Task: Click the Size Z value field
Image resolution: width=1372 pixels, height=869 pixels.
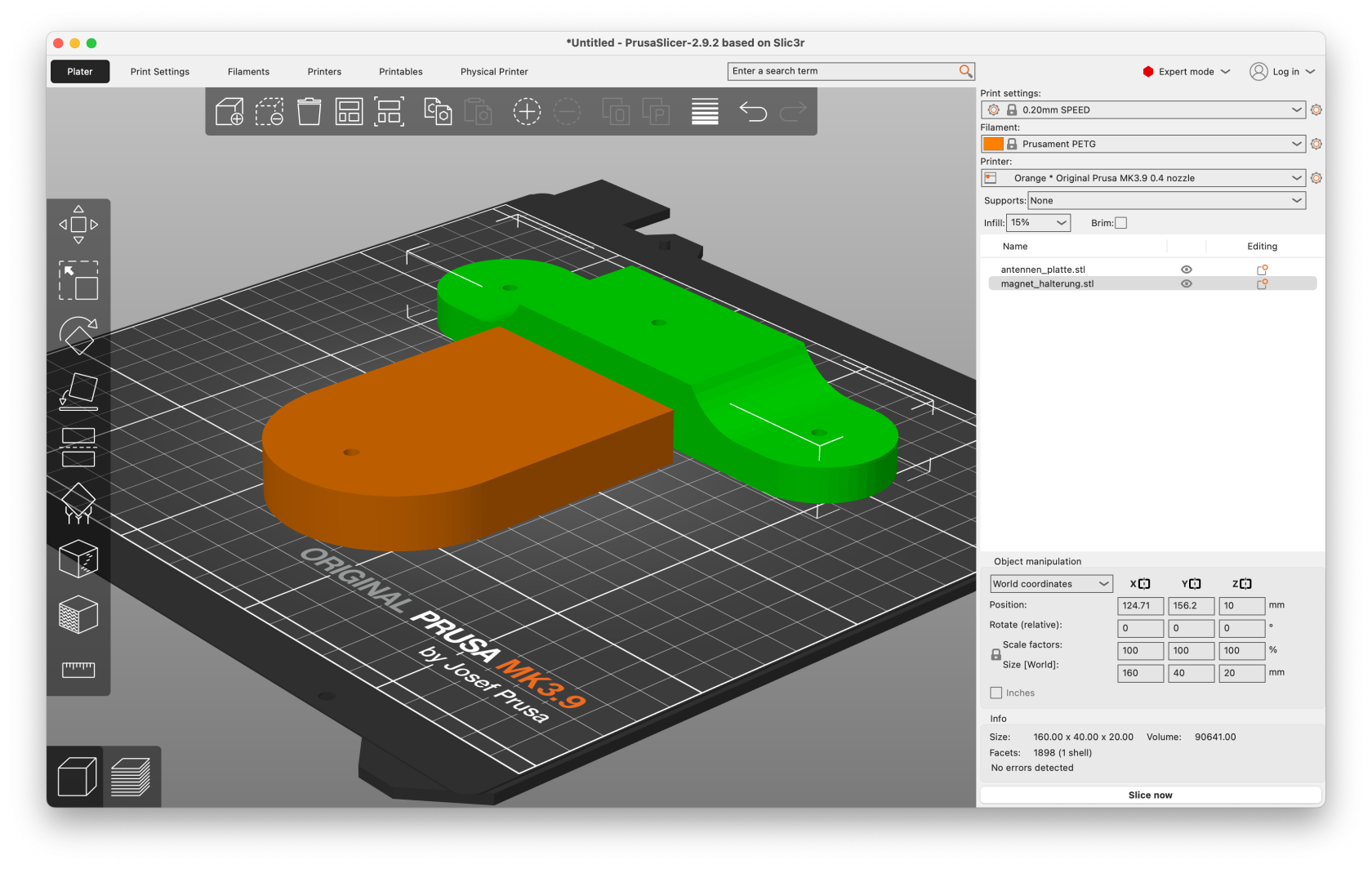Action: click(x=1241, y=673)
